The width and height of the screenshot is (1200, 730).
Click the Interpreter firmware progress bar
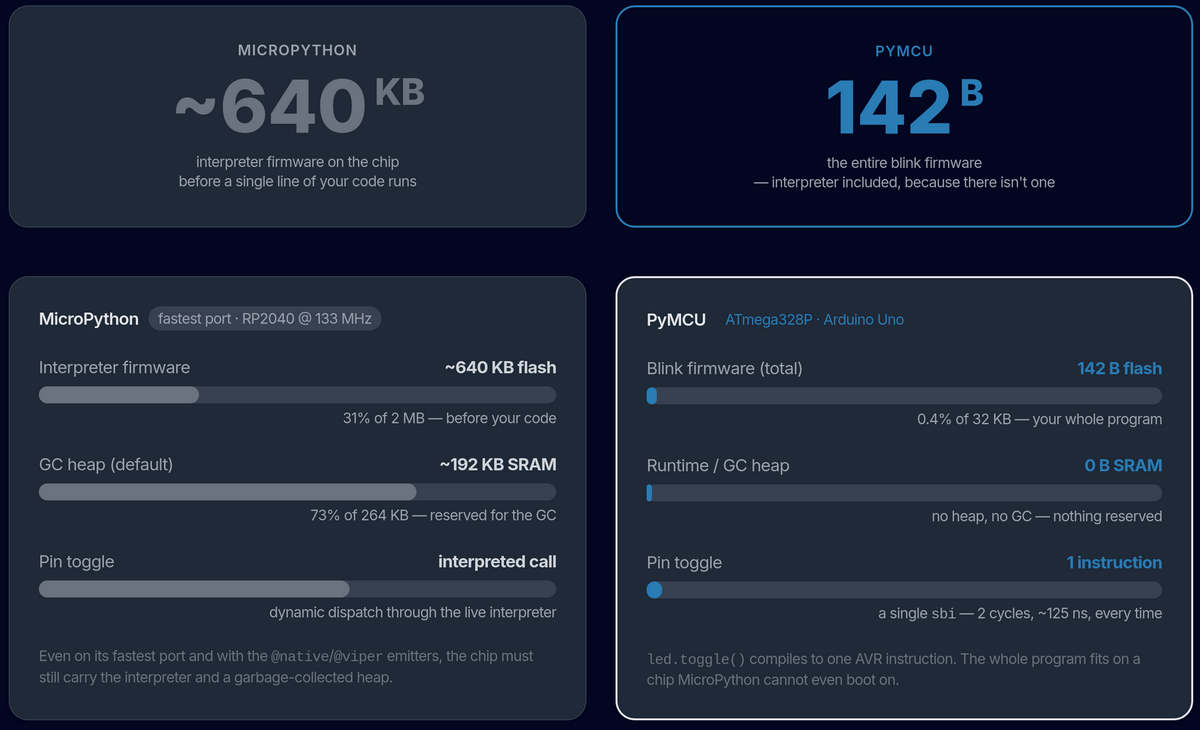pos(297,395)
